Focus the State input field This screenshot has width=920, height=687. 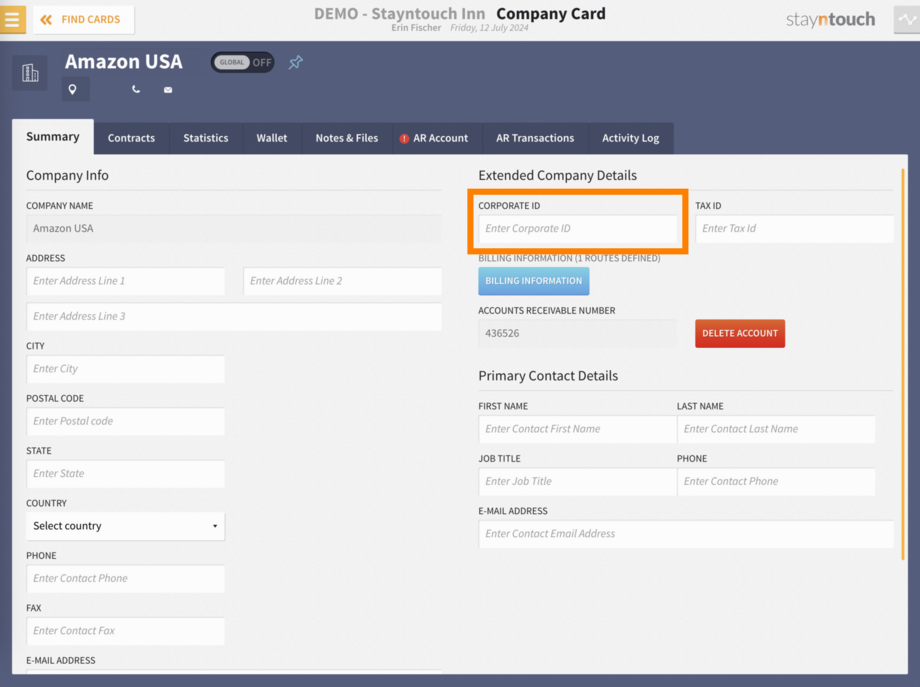click(126, 473)
